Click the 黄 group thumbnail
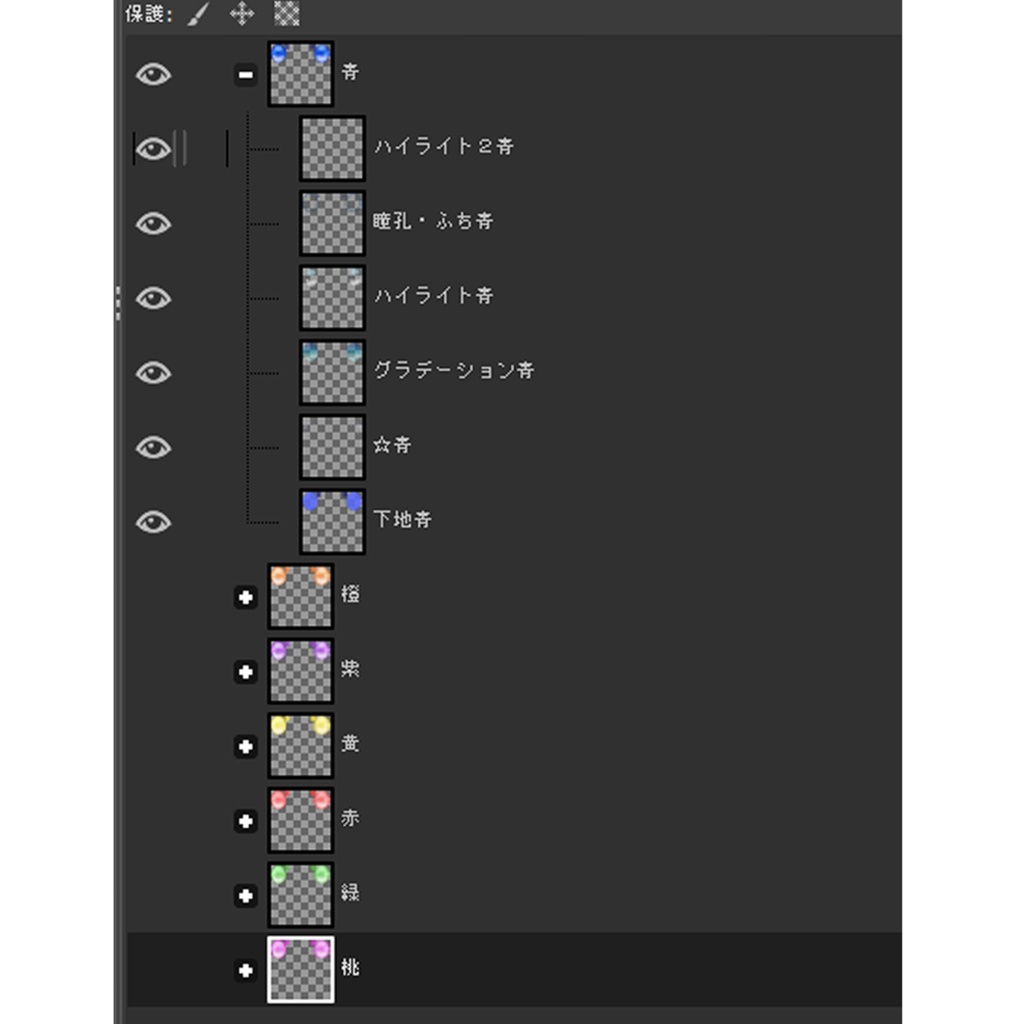The width and height of the screenshot is (1024, 1024). coord(300,746)
